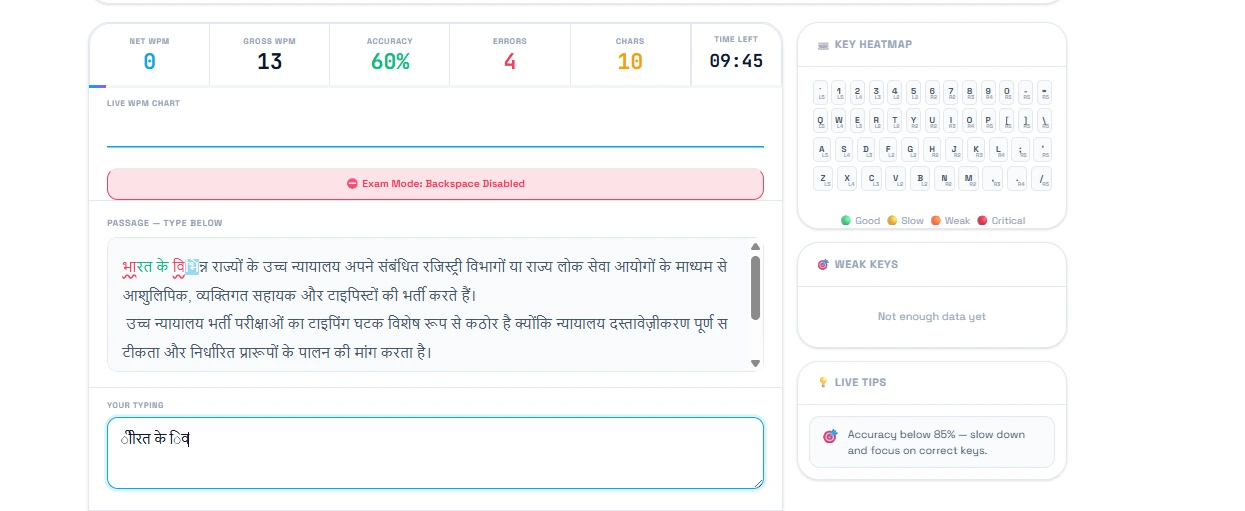
Task: Click the backslash key in the heatmap
Action: coord(1044,120)
